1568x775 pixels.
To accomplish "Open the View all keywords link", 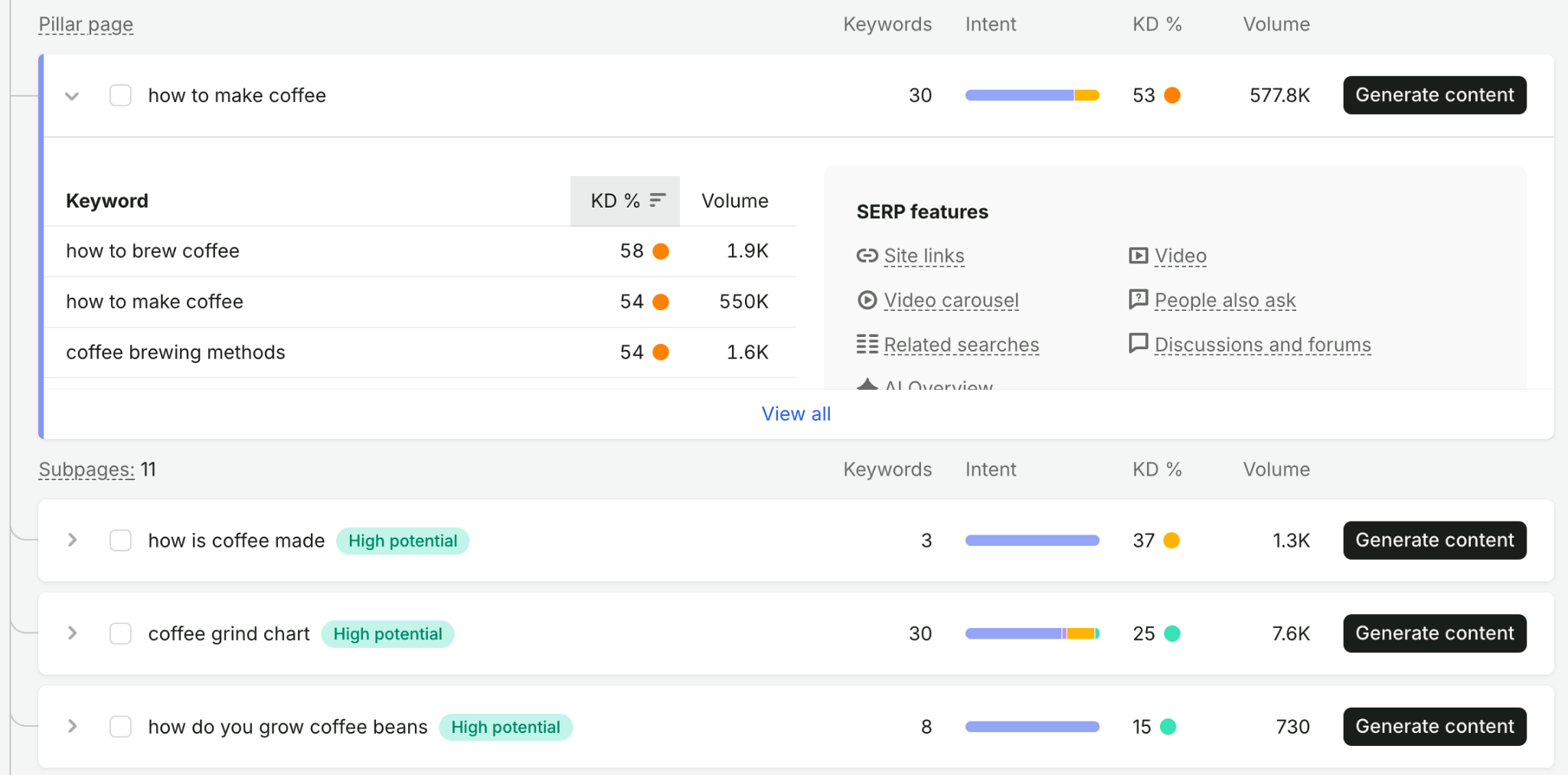I will tap(796, 414).
